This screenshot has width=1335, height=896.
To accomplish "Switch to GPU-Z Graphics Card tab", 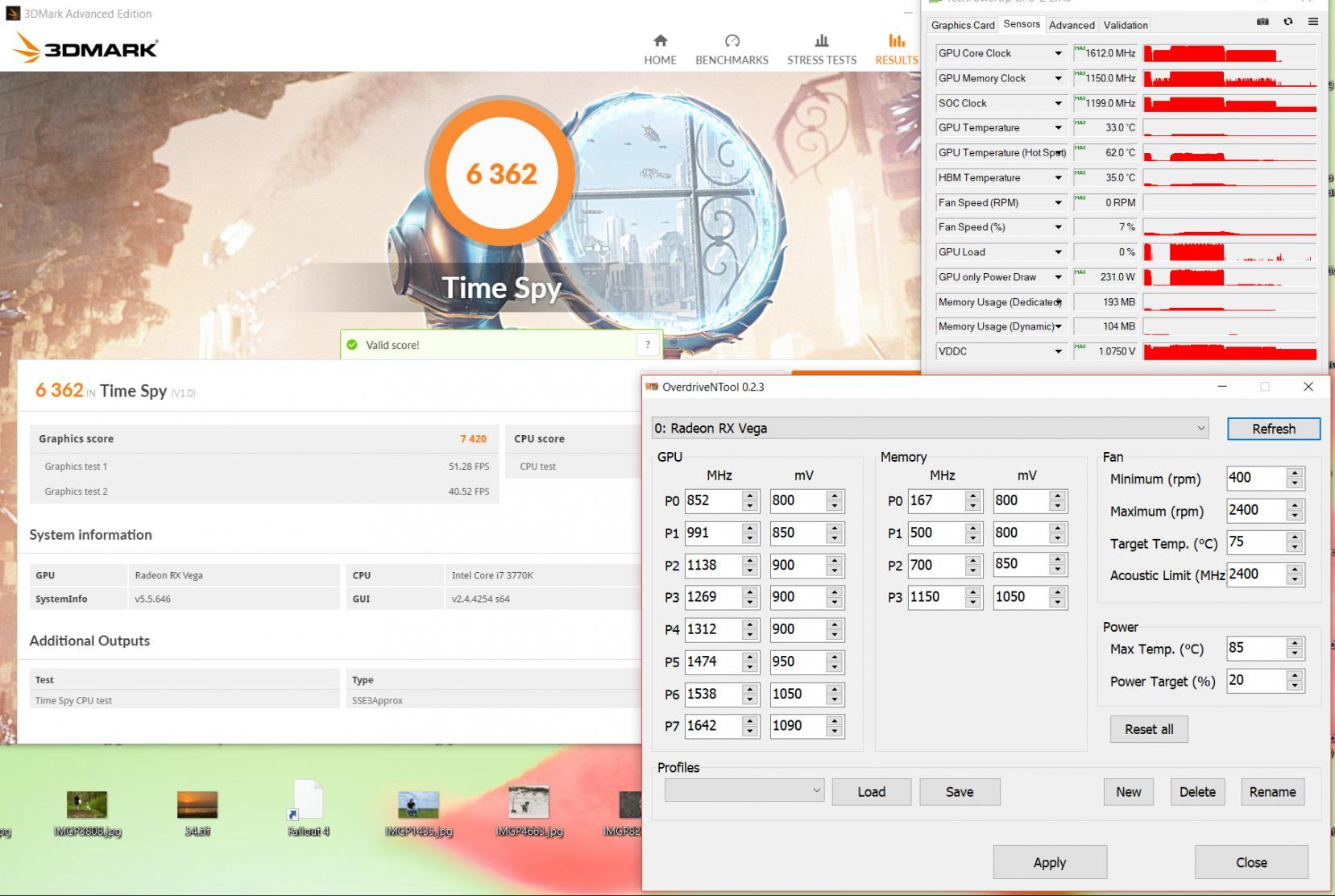I will pyautogui.click(x=963, y=25).
